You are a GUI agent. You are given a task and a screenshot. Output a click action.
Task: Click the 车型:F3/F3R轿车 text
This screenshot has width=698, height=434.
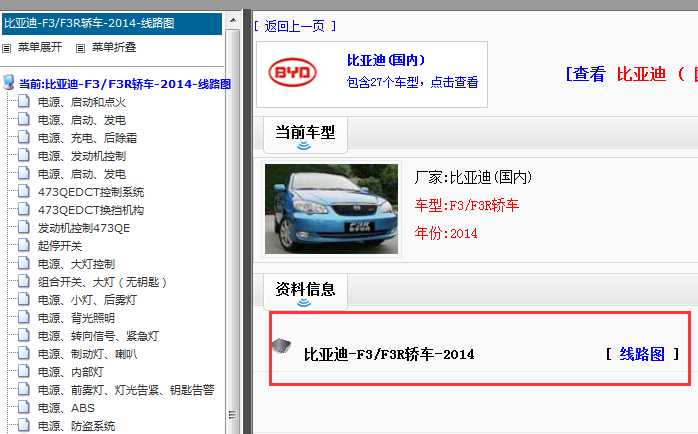(467, 205)
